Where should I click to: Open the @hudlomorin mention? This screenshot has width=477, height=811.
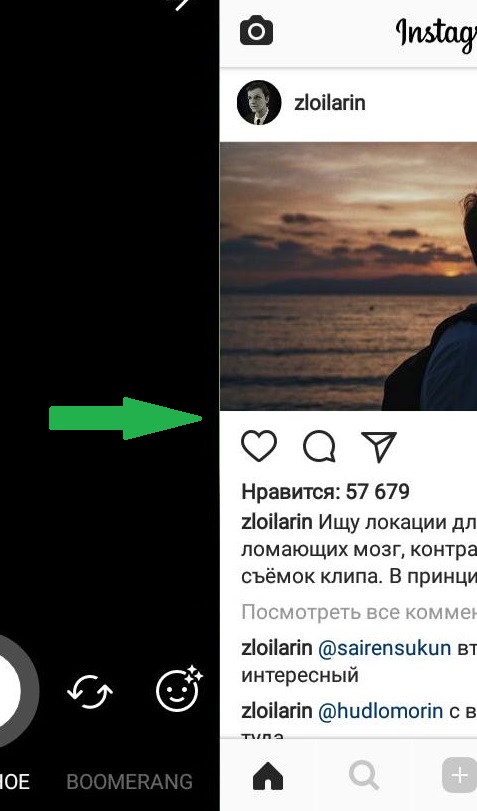click(380, 711)
